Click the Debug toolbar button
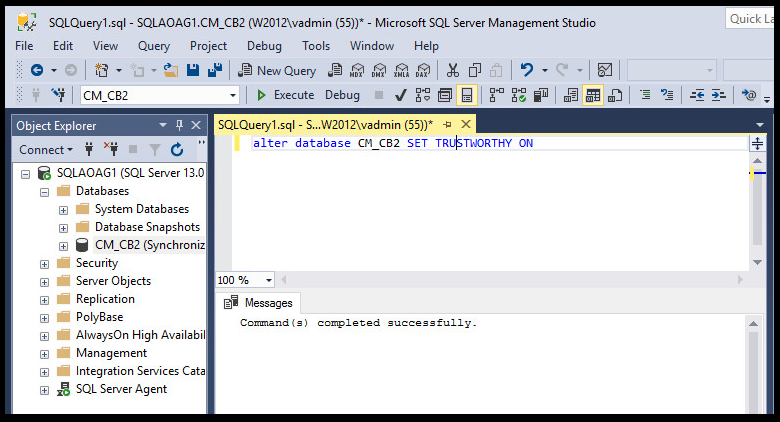This screenshot has height=422, width=780. tap(342, 95)
